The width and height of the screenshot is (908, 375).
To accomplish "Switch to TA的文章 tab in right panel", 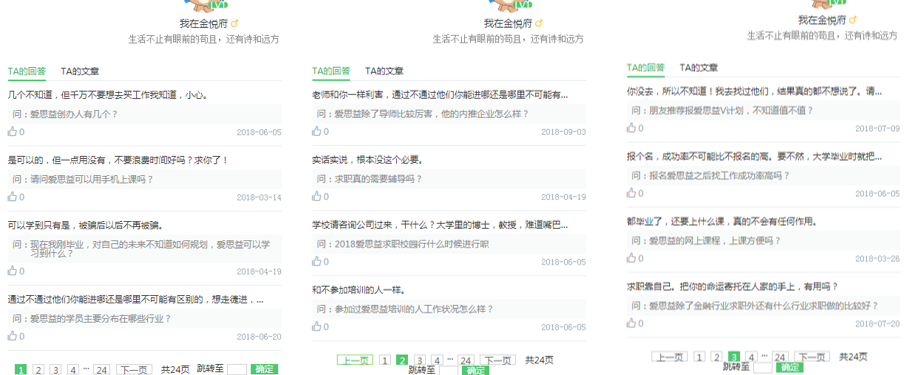I will [x=699, y=67].
